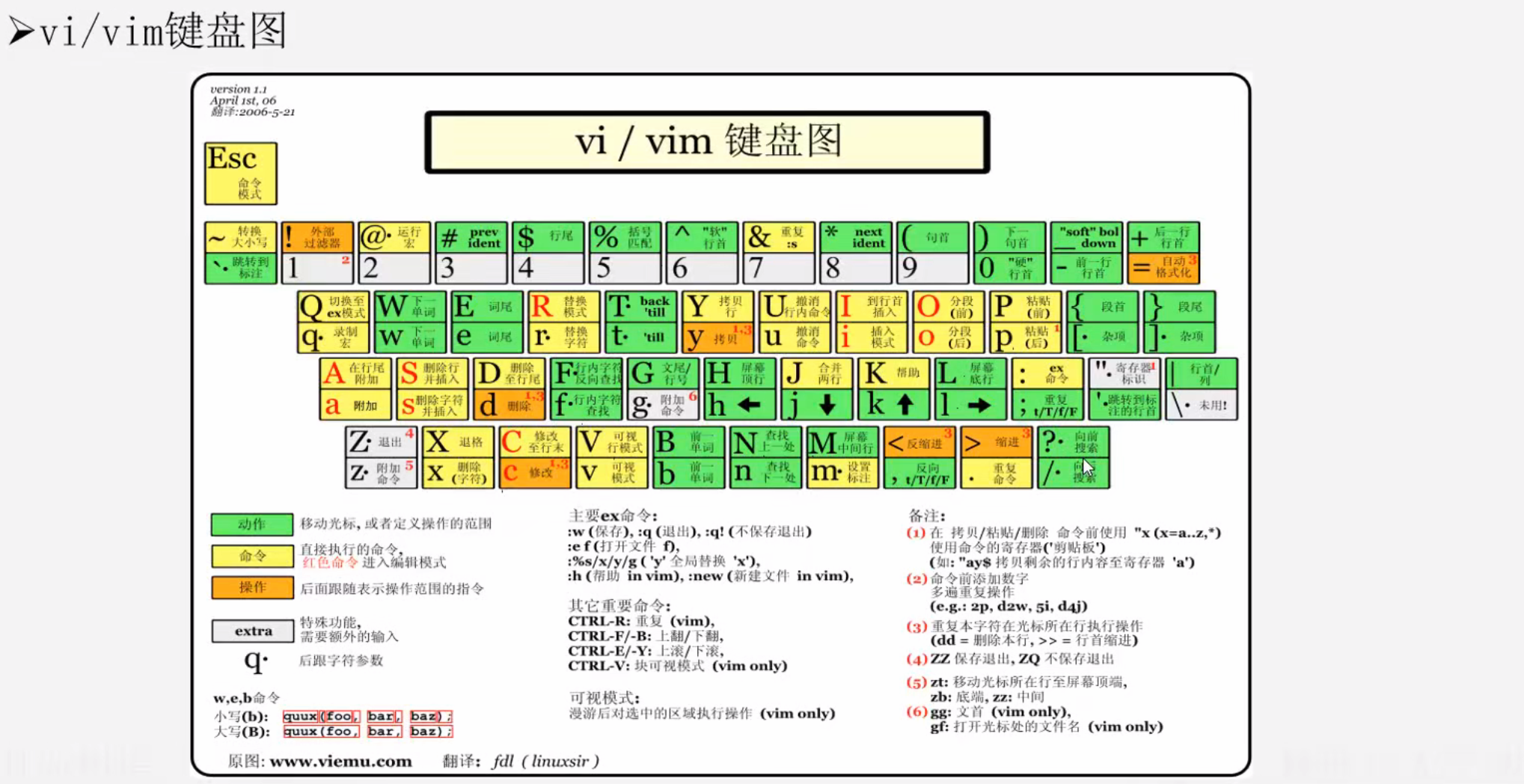Click the ? 向前搜索 key

coord(1074,442)
